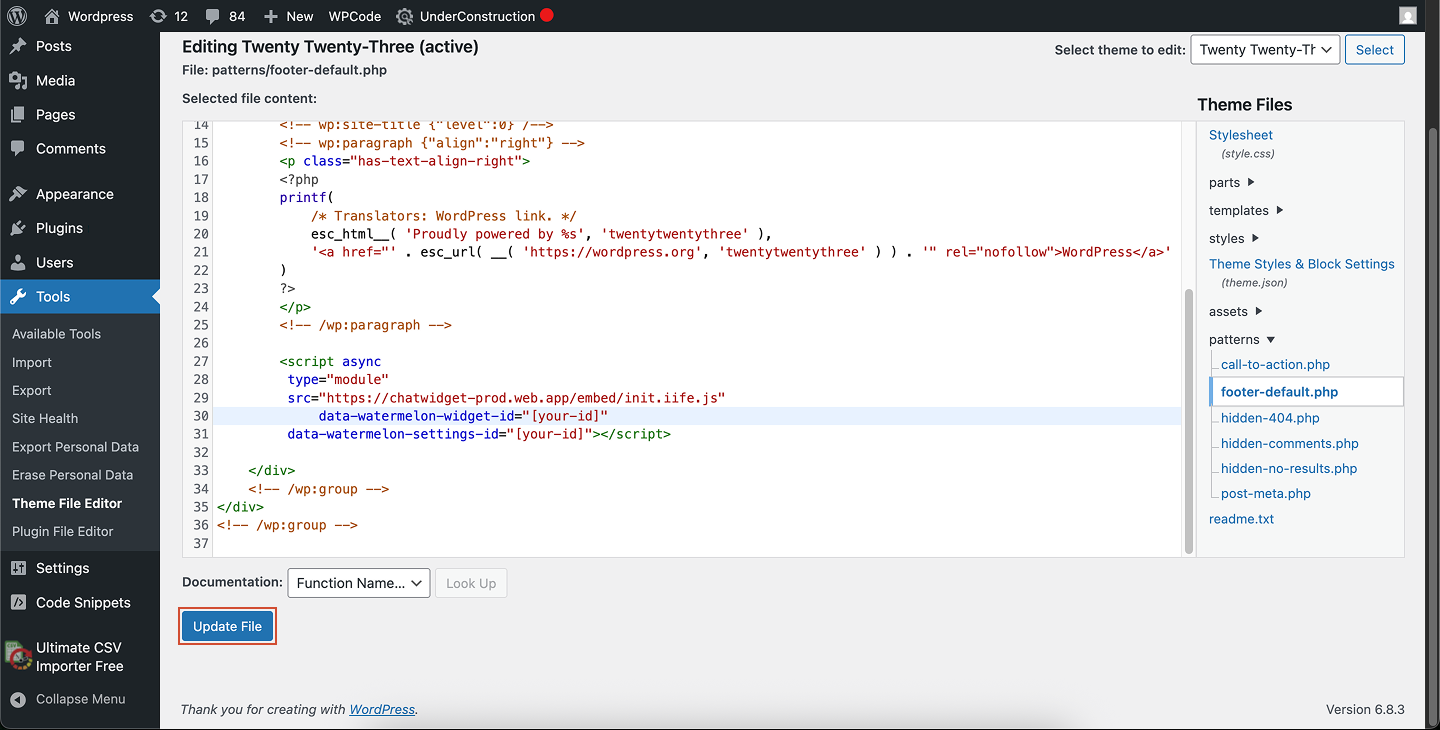Screen dimensions: 1440x730
Task: Click the user avatar top right
Action: pyautogui.click(x=1407, y=14)
